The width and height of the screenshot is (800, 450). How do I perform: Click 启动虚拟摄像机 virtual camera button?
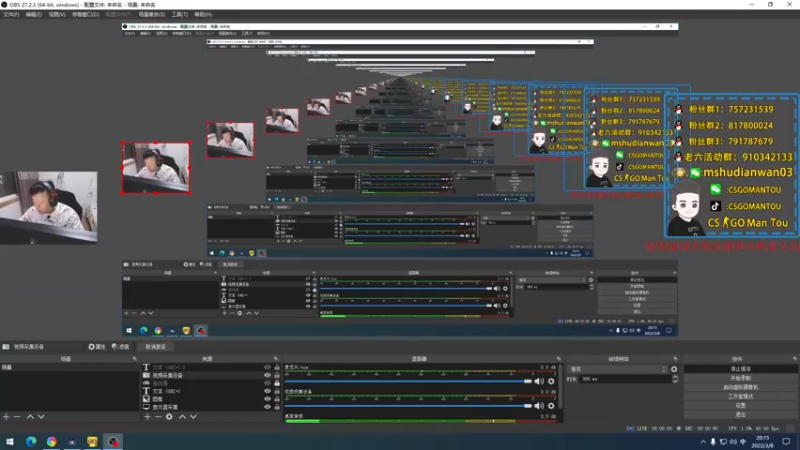740,387
